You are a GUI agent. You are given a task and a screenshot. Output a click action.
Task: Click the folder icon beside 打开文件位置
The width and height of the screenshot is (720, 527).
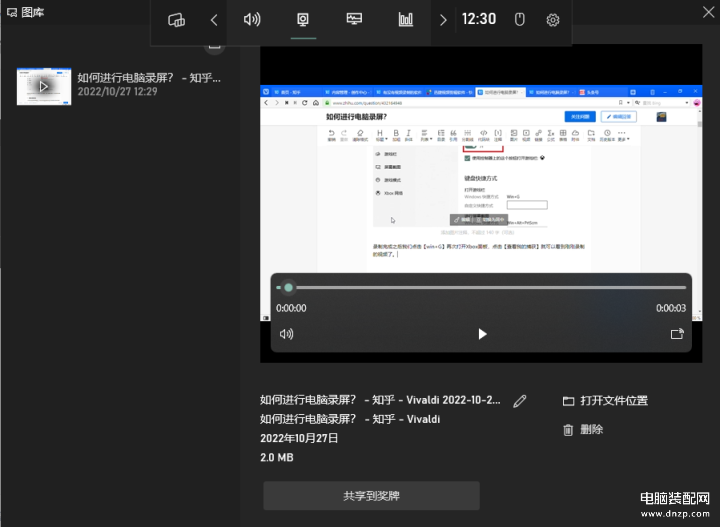pos(568,401)
